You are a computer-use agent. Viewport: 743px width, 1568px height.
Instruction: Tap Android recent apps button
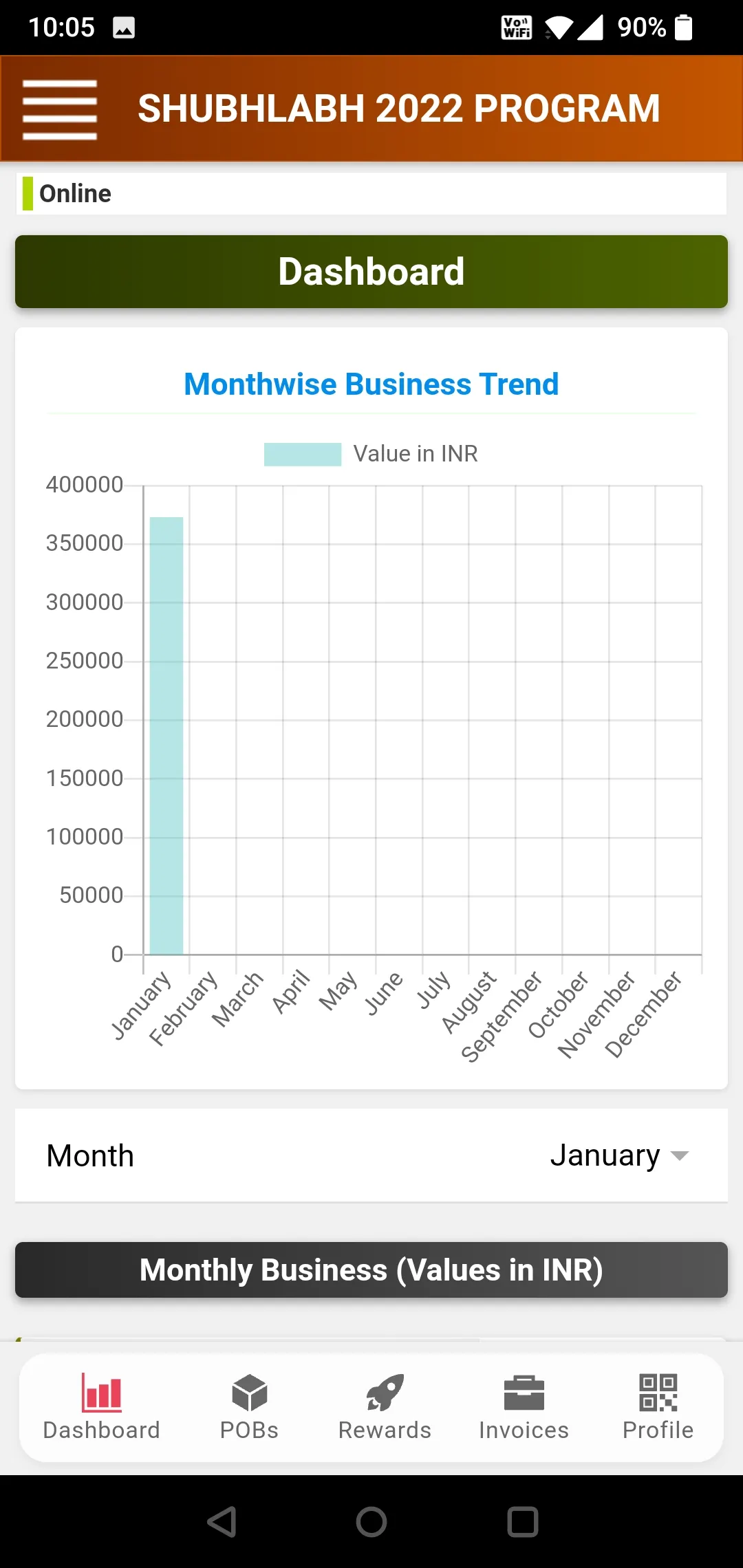point(523,1521)
